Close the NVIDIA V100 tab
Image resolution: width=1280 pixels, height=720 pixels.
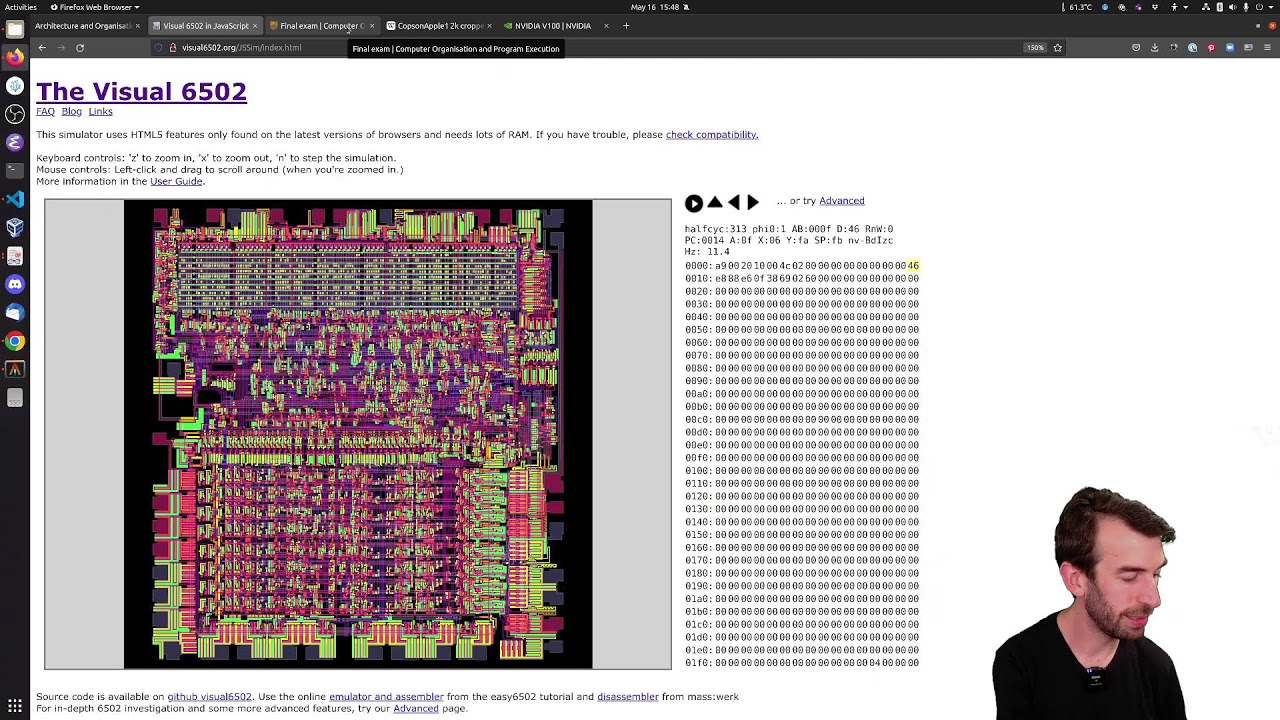point(606,25)
